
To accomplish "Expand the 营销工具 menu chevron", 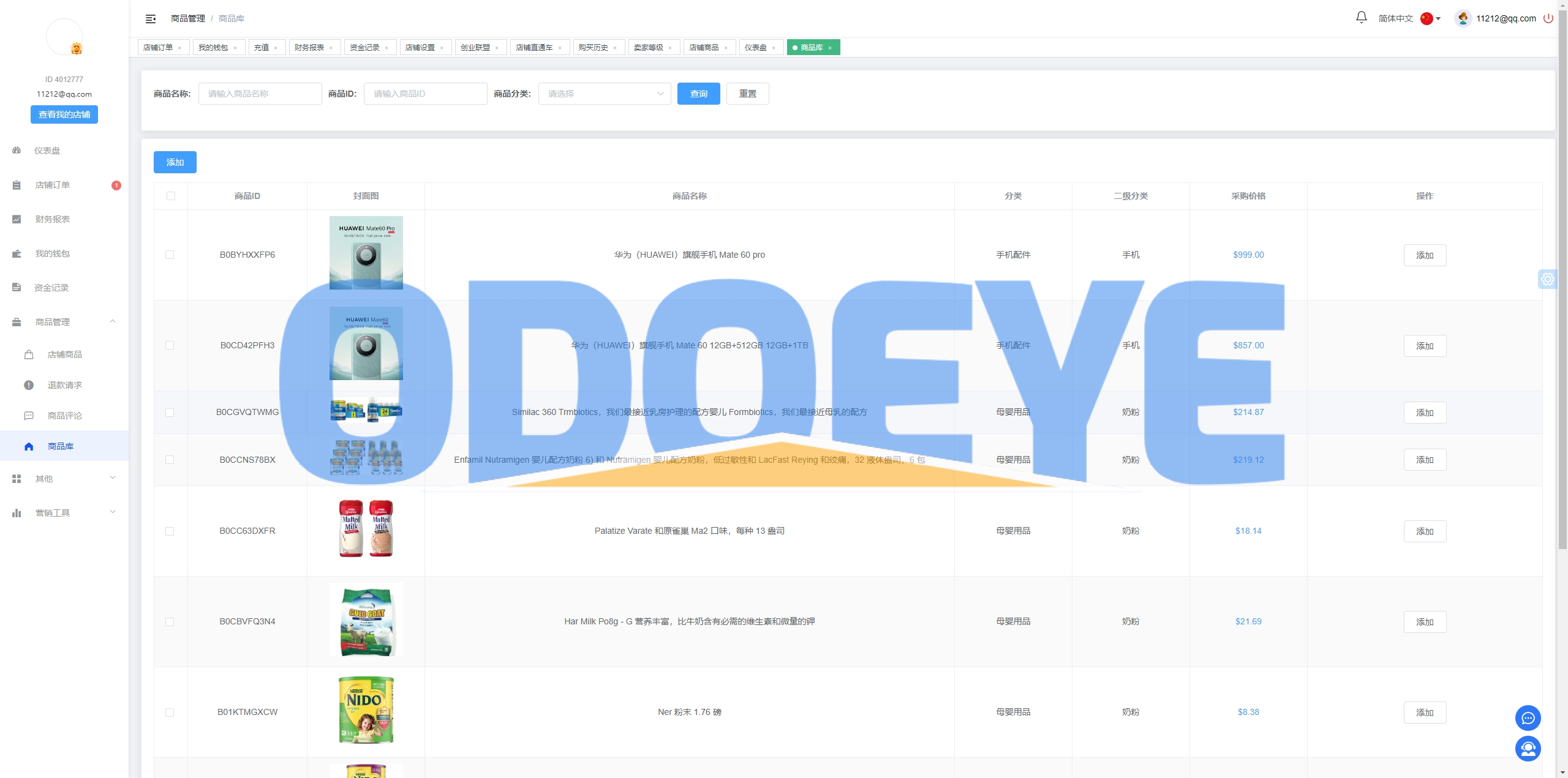I will click(x=113, y=512).
